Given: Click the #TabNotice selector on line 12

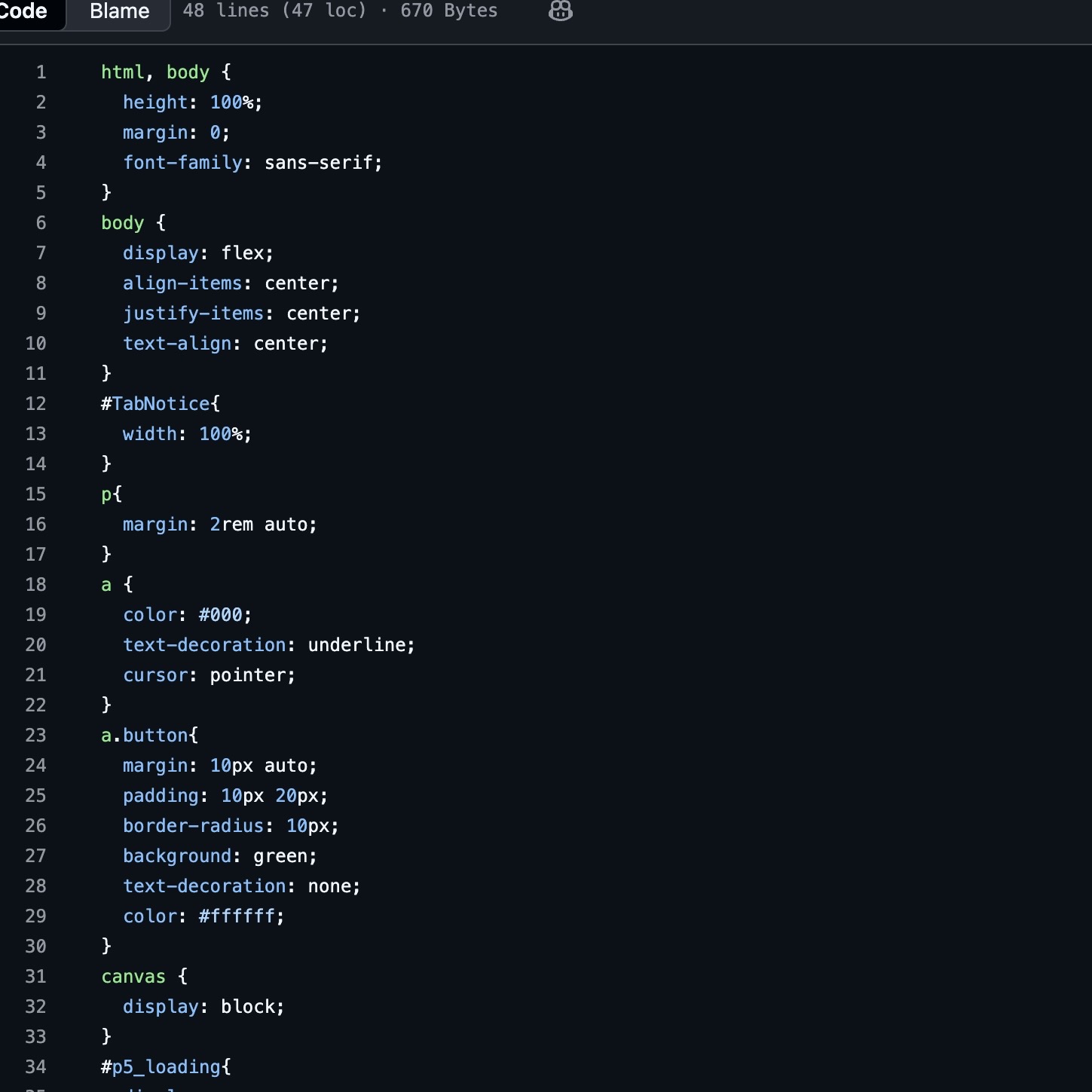Looking at the screenshot, I should [157, 403].
